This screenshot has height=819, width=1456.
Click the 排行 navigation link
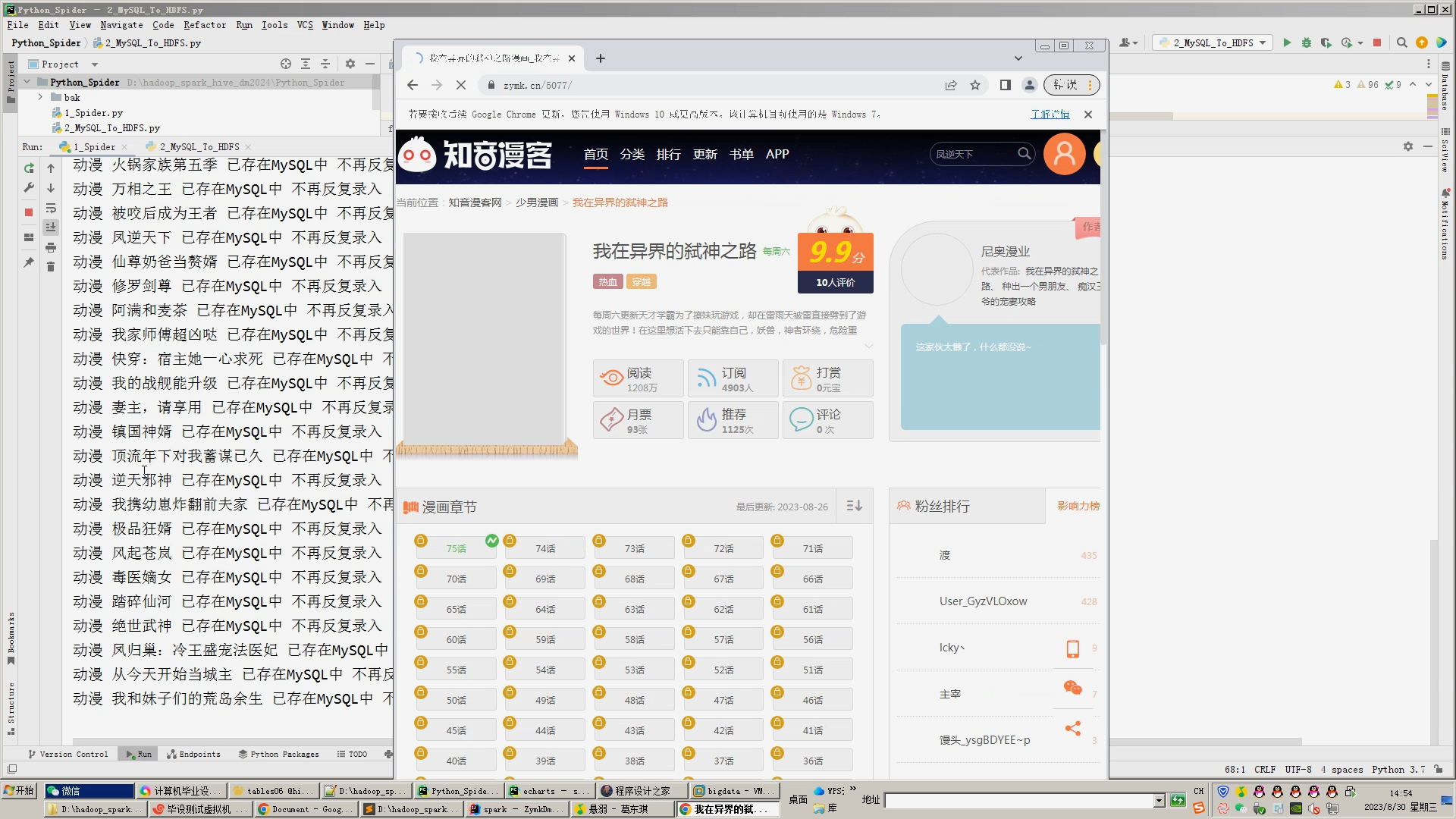point(668,154)
